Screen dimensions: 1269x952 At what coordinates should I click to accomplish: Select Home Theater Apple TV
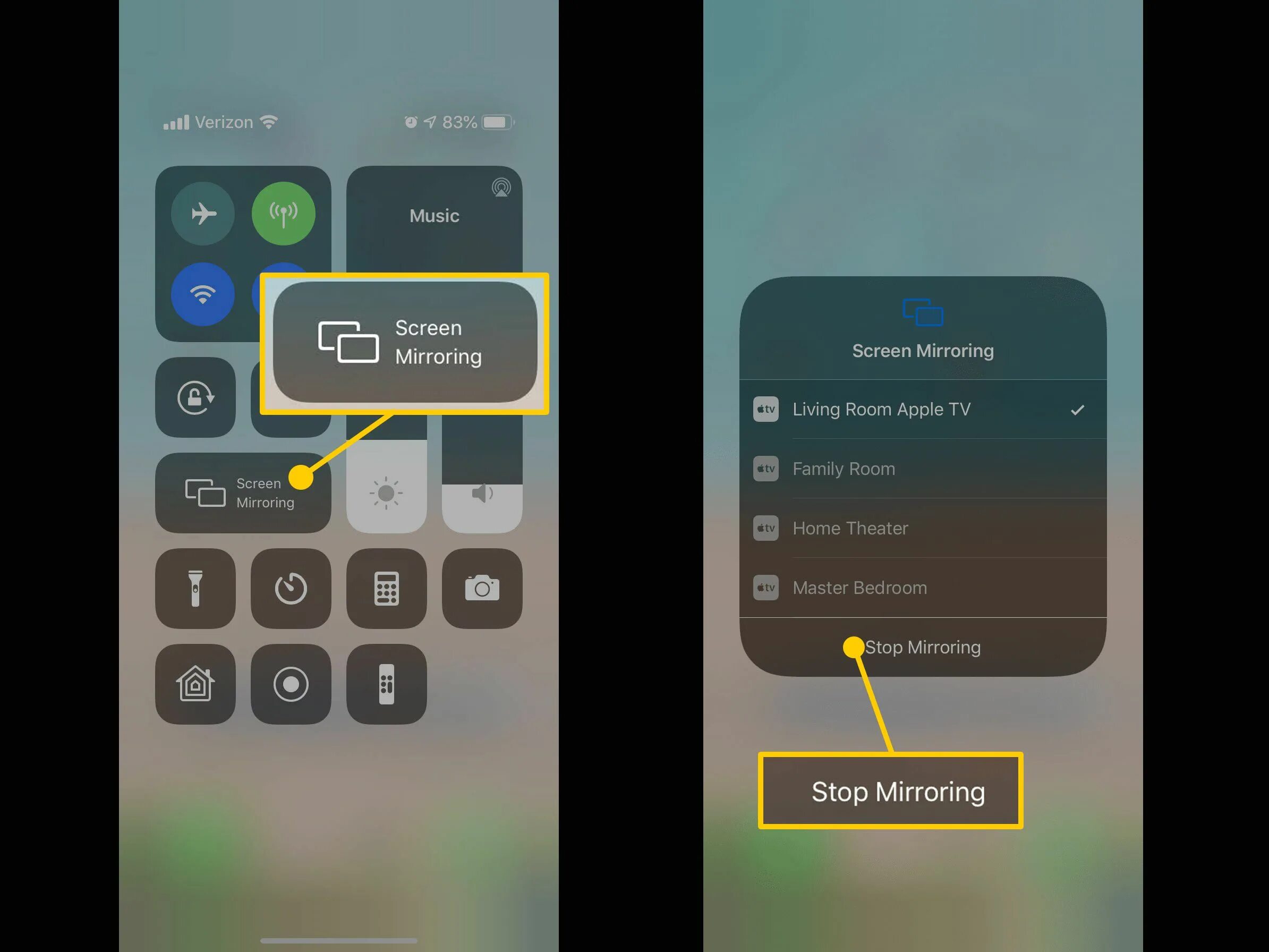click(922, 527)
